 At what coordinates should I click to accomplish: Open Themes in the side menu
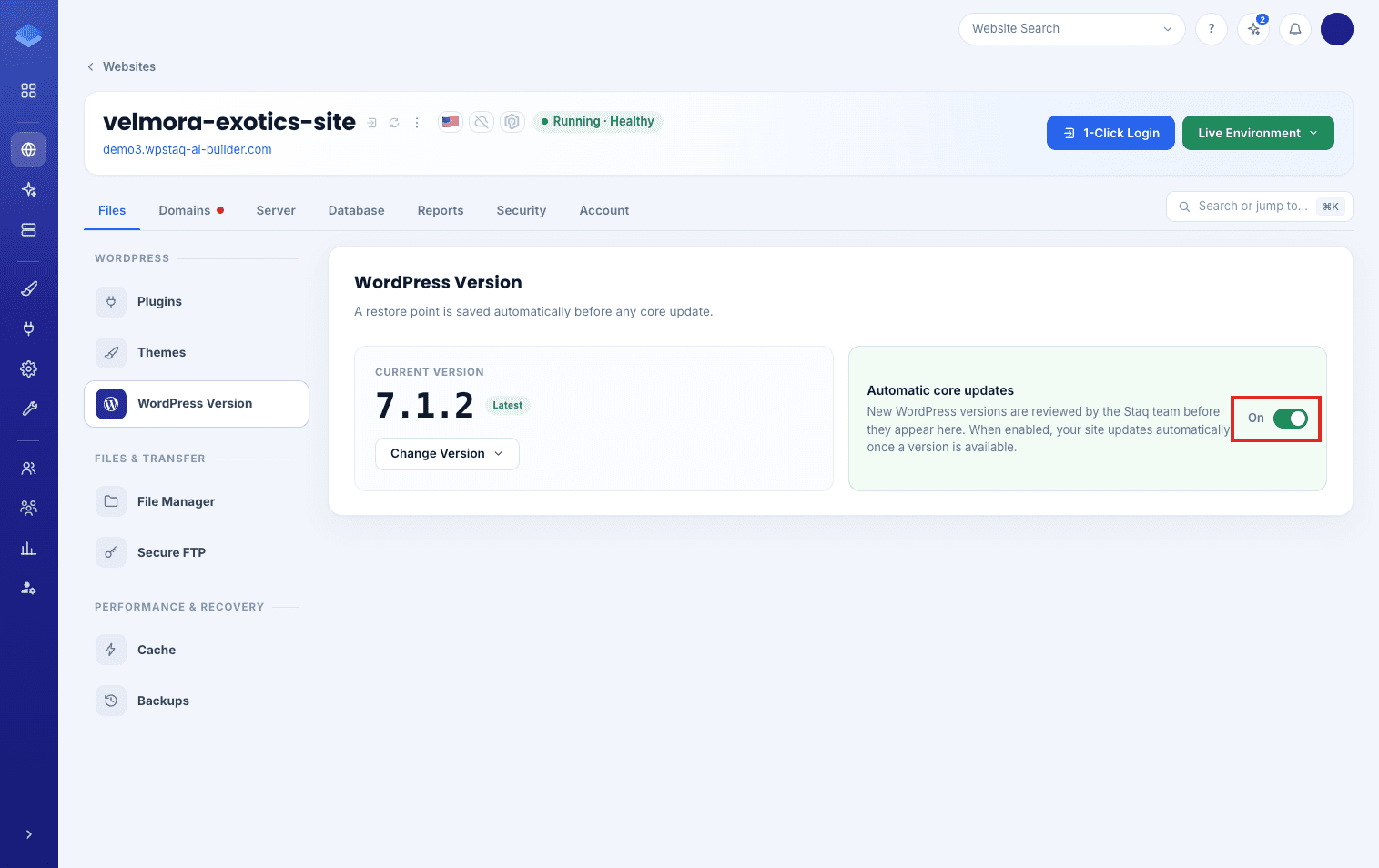click(197, 353)
